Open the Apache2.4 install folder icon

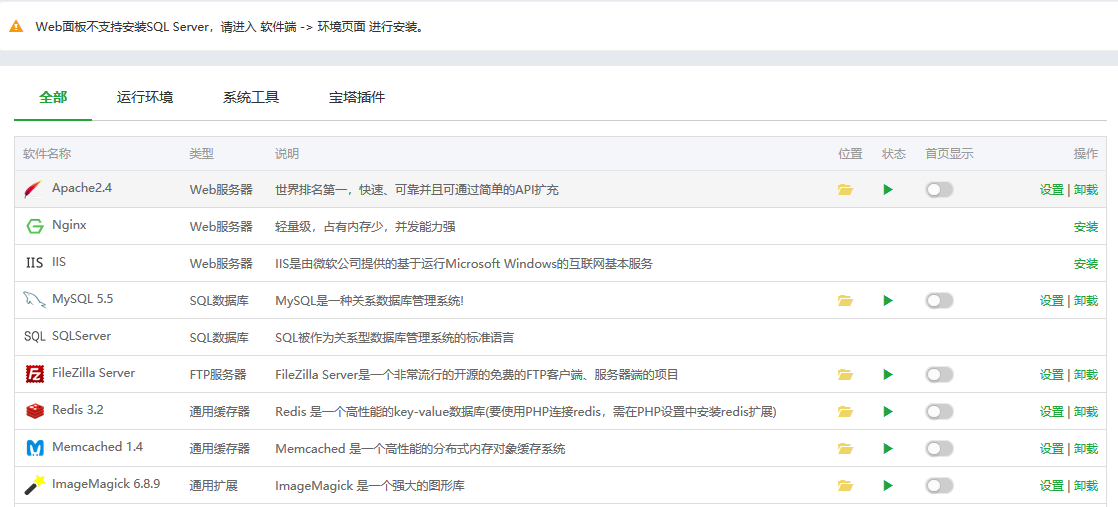[x=845, y=190]
